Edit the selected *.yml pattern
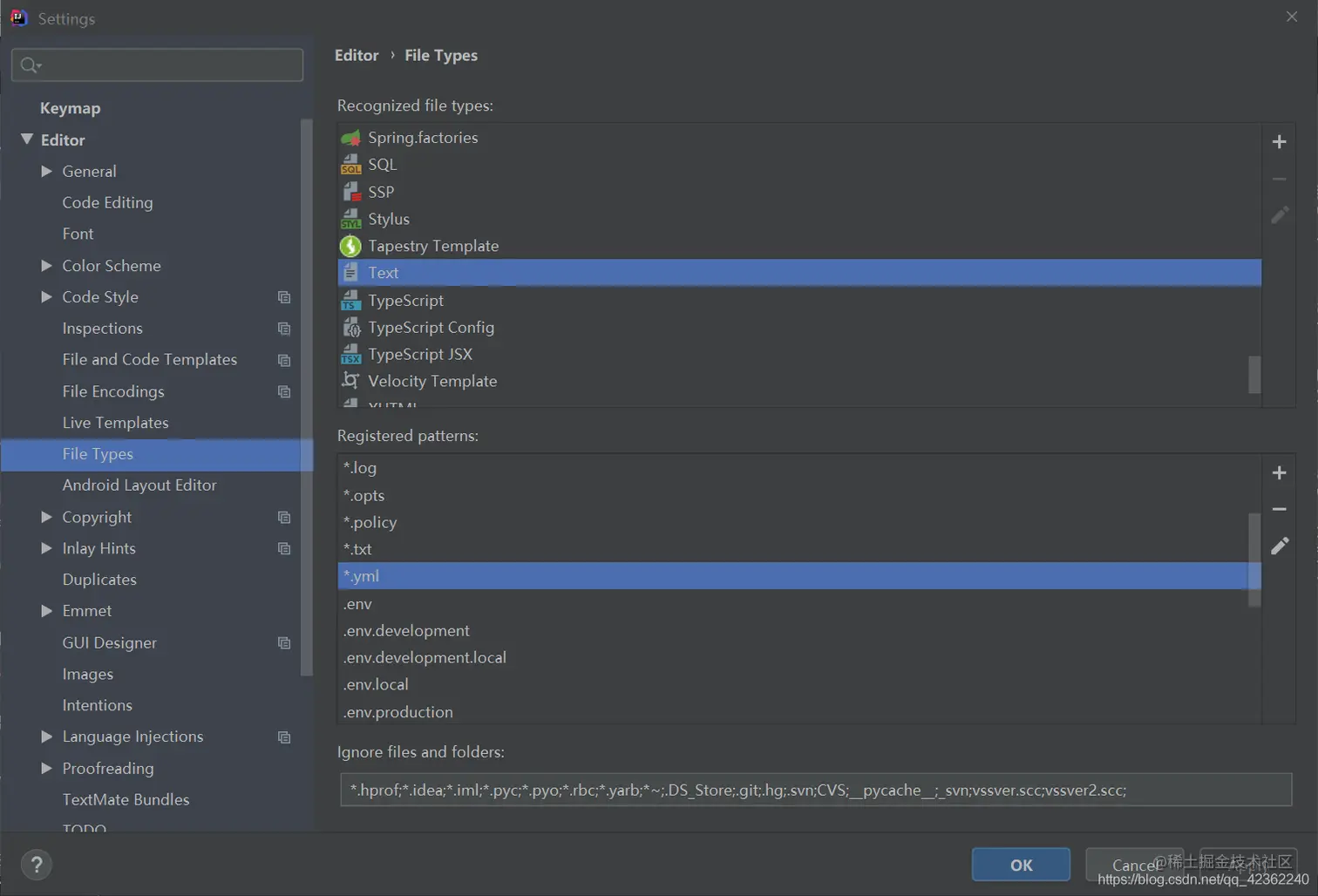The height and width of the screenshot is (896, 1318). [x=1279, y=546]
